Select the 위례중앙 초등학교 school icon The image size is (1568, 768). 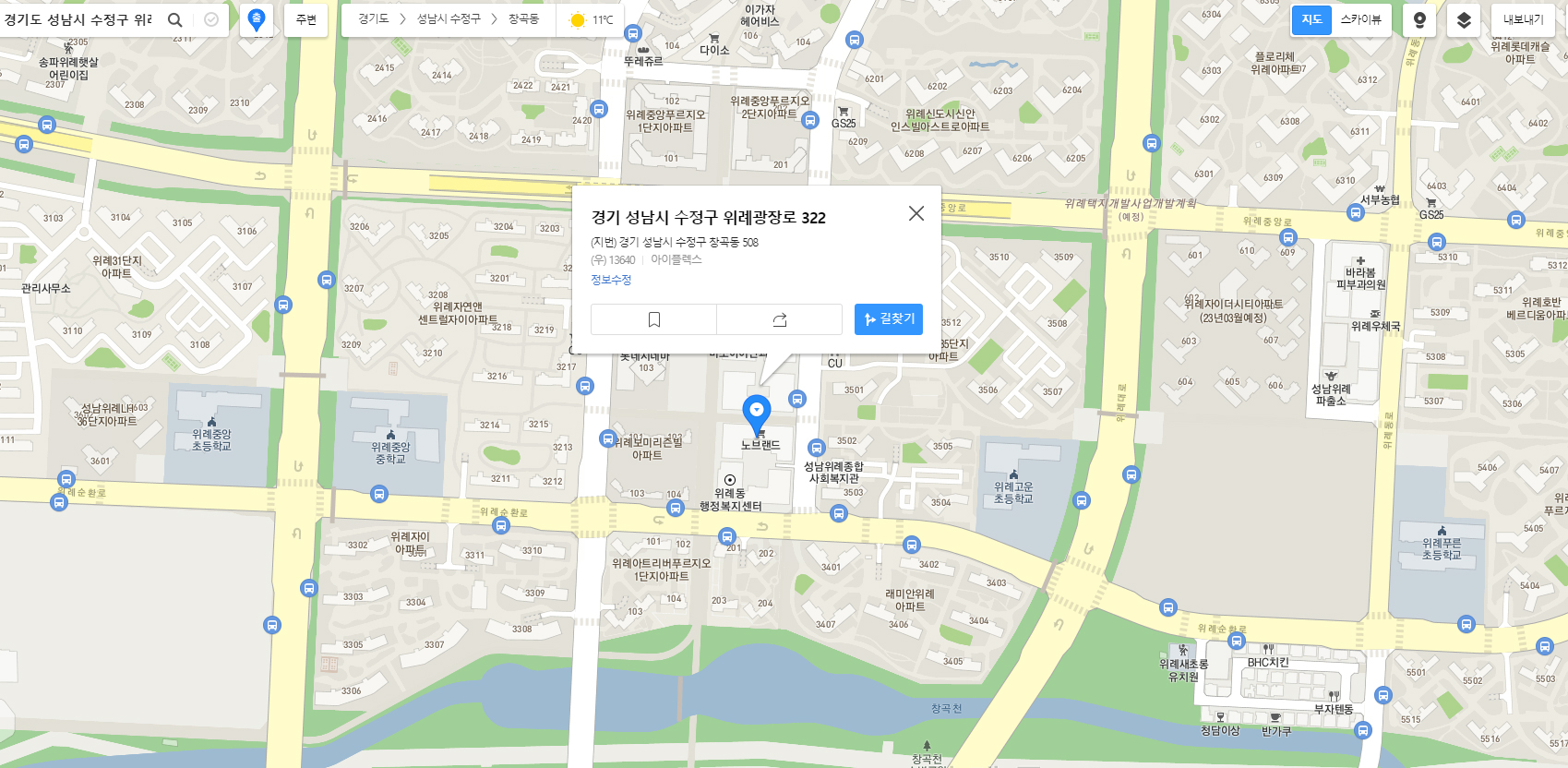click(x=211, y=422)
